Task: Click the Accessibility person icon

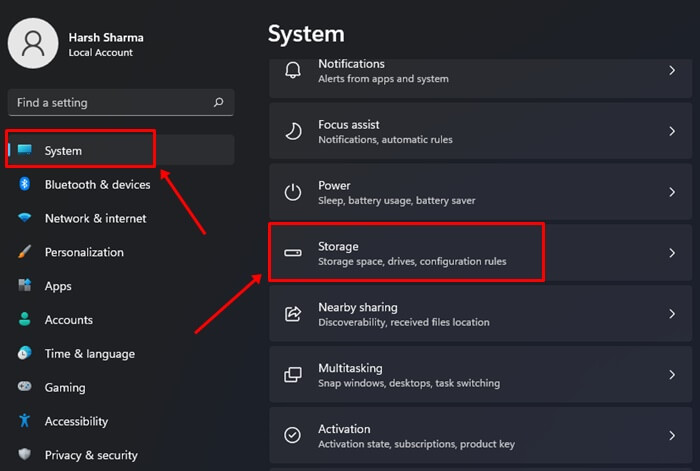Action: (25, 421)
